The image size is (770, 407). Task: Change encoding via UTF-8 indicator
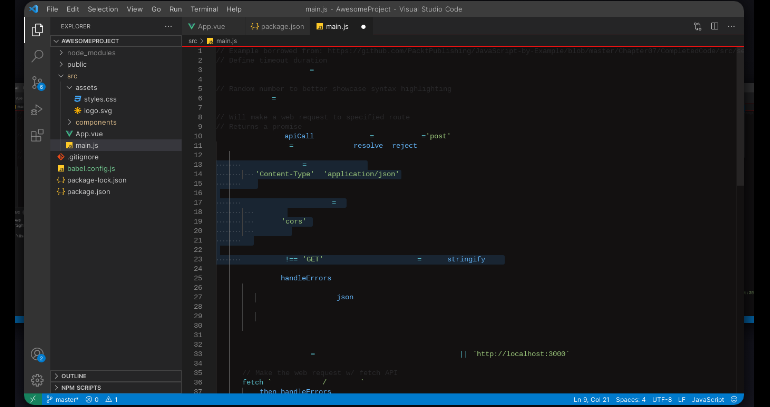point(663,400)
